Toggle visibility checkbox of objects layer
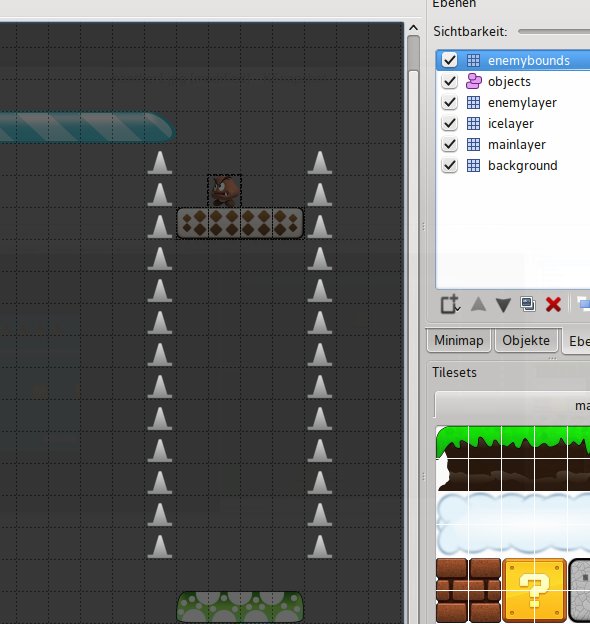This screenshot has height=624, width=590. 450,82
